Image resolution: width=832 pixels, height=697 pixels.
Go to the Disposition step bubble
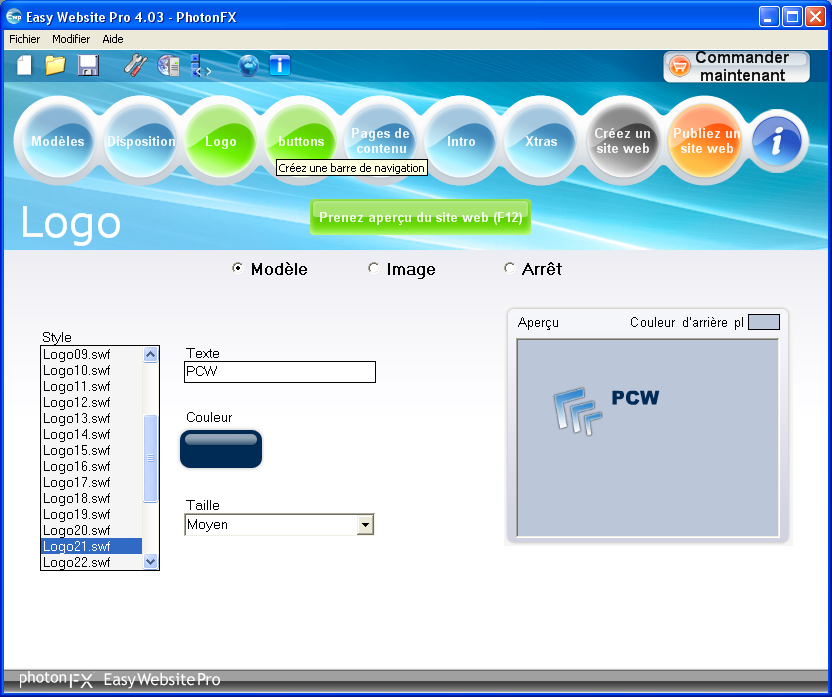[x=140, y=141]
